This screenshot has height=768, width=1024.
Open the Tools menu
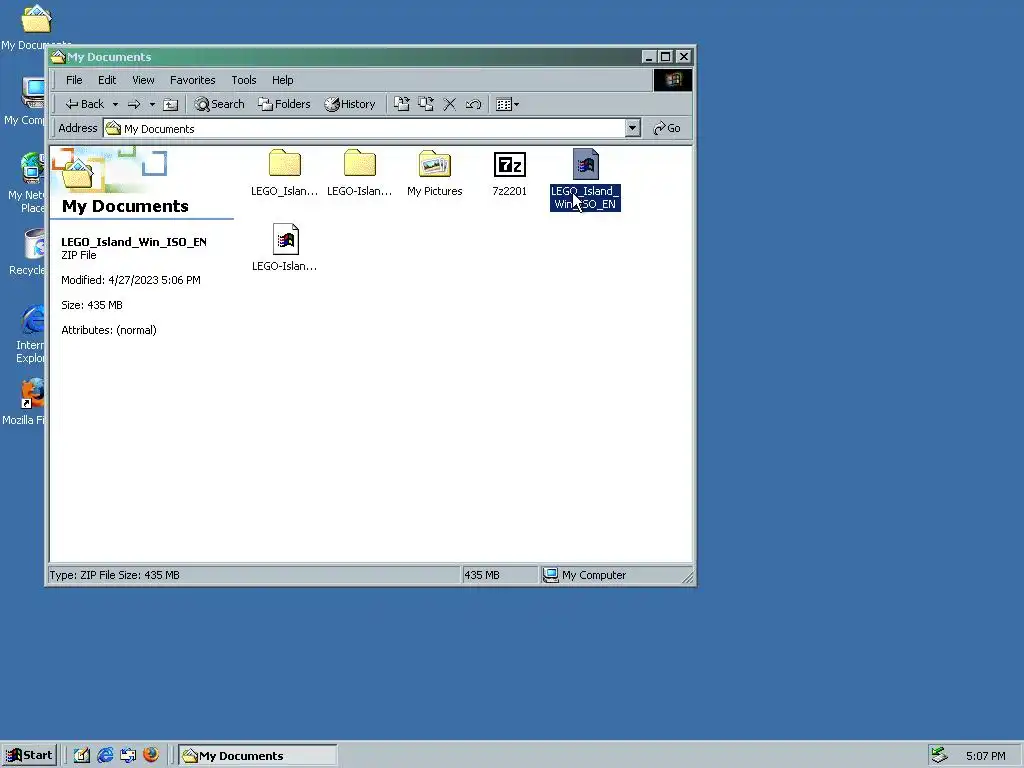click(243, 80)
